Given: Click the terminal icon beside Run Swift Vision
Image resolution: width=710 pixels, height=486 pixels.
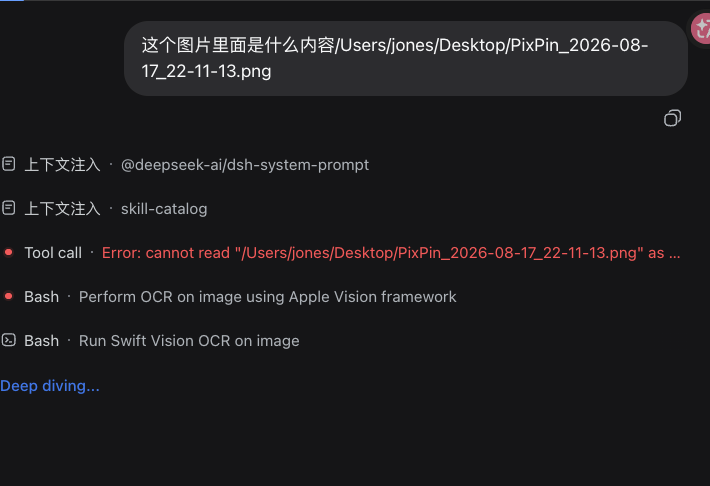Looking at the screenshot, I should coord(9,340).
